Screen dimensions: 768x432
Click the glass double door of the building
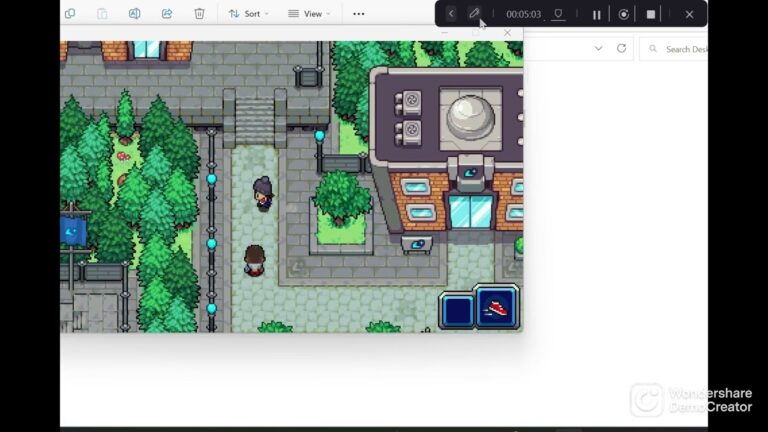[470, 212]
